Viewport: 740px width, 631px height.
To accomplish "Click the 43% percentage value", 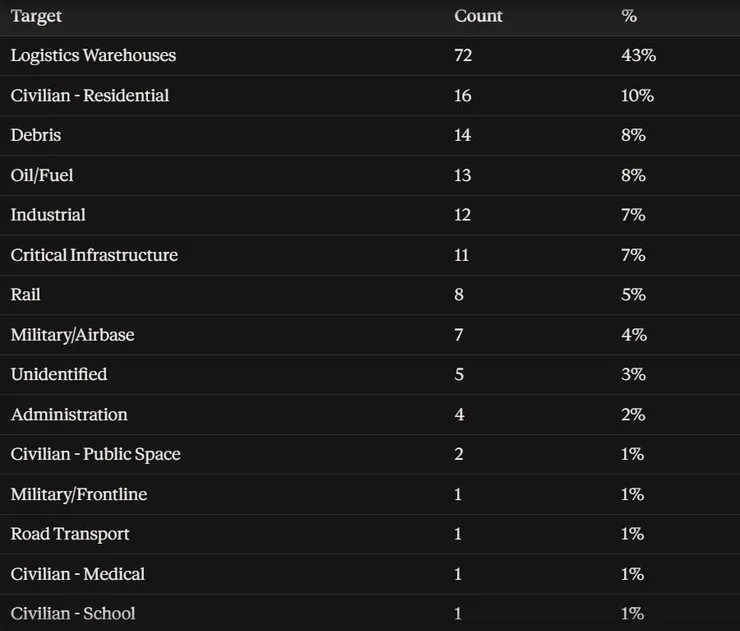I will [x=639, y=56].
